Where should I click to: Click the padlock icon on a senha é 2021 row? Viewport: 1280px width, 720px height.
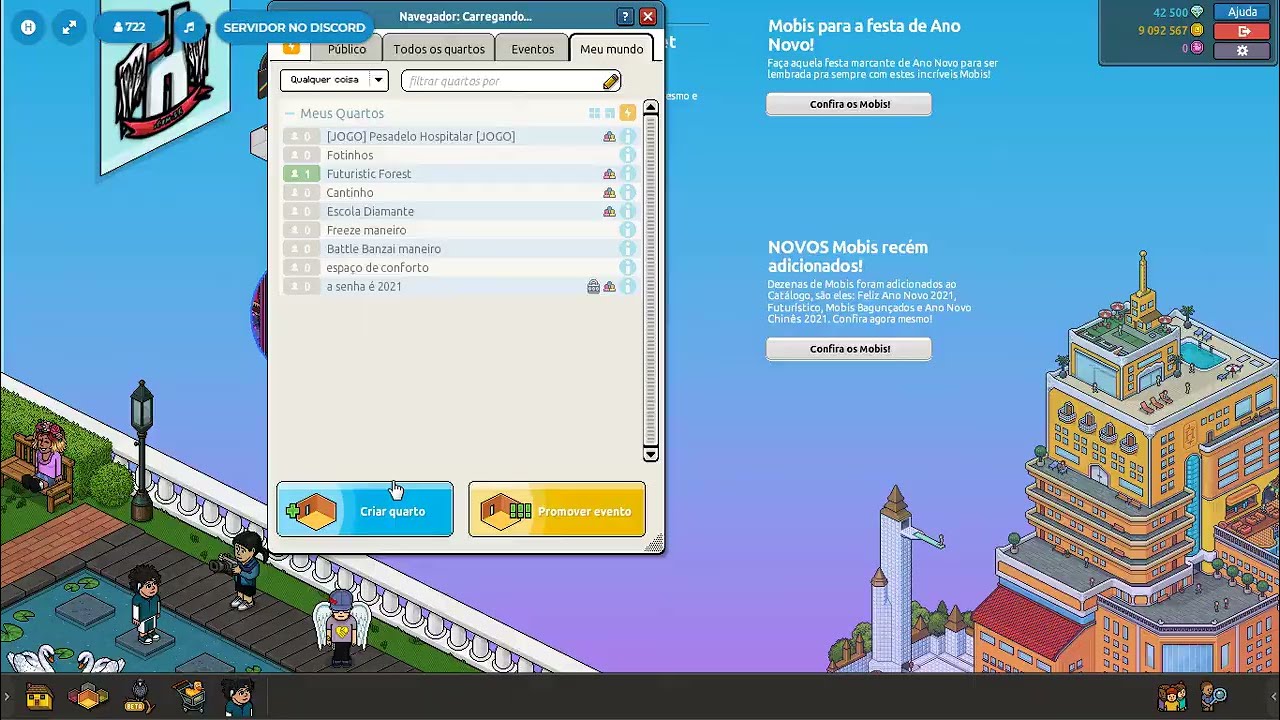(593, 287)
